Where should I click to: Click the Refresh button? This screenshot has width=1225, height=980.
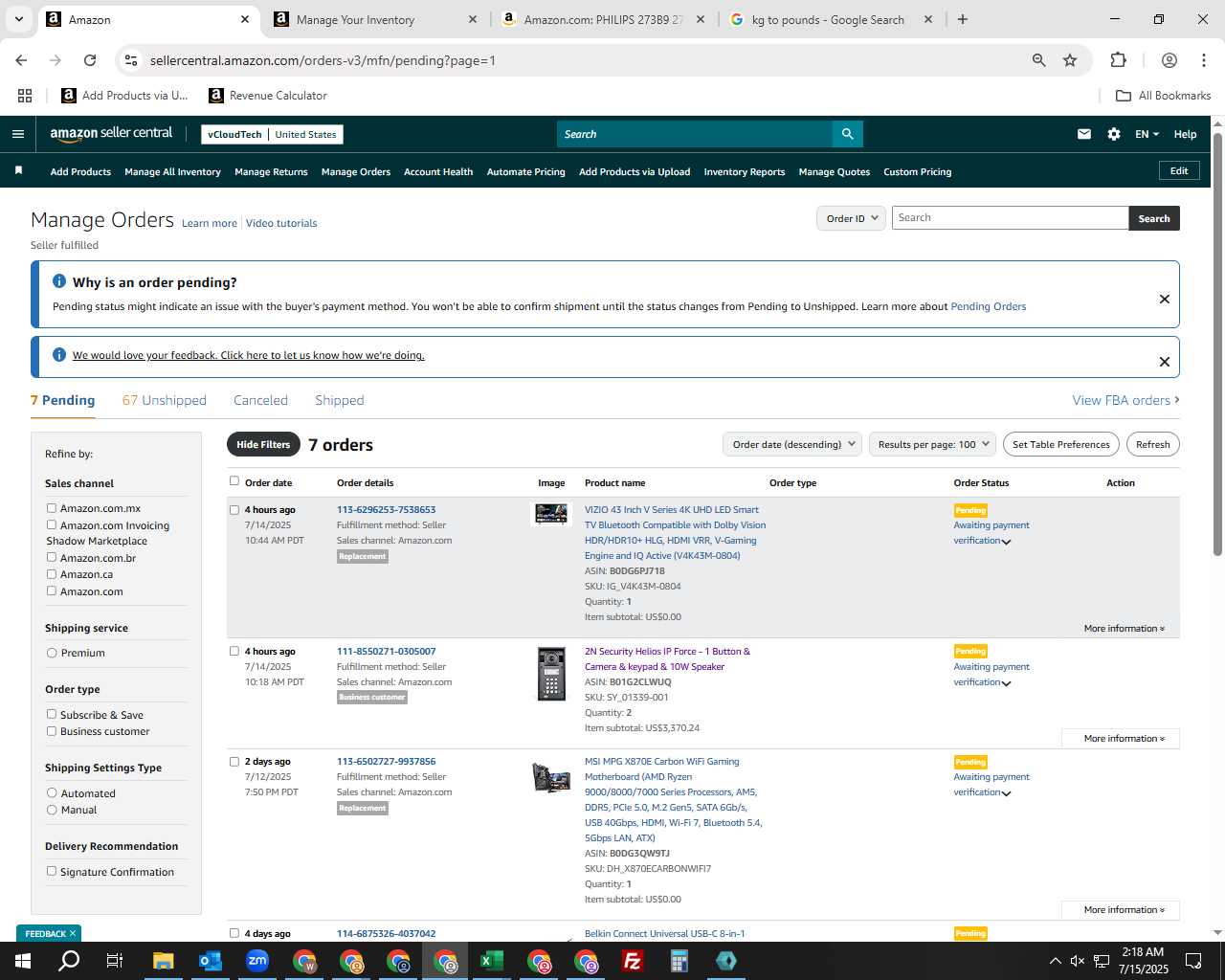(x=1152, y=444)
